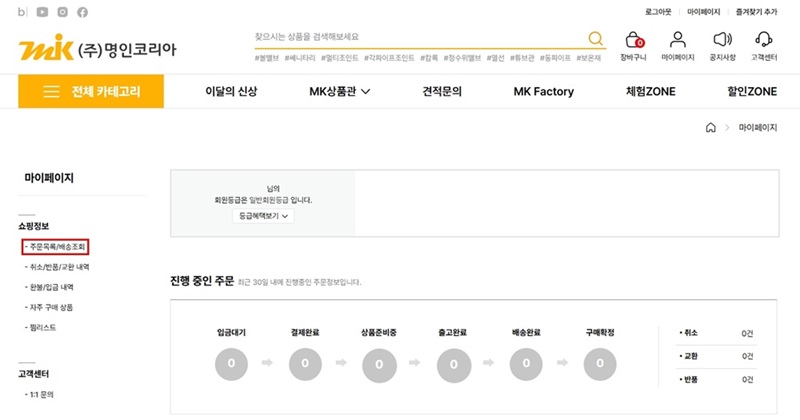The width and height of the screenshot is (800, 420).
Task: Open the Instagram social link icon
Action: click(62, 12)
